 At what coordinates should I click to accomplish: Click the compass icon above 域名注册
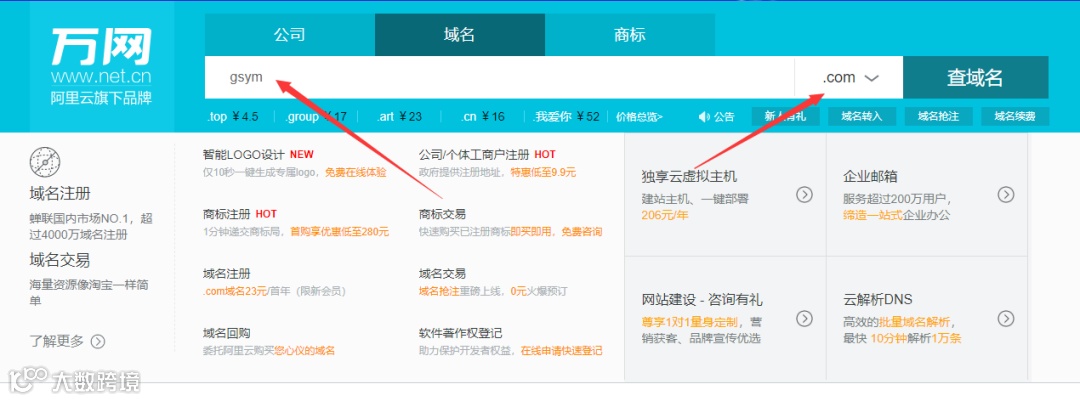45,163
